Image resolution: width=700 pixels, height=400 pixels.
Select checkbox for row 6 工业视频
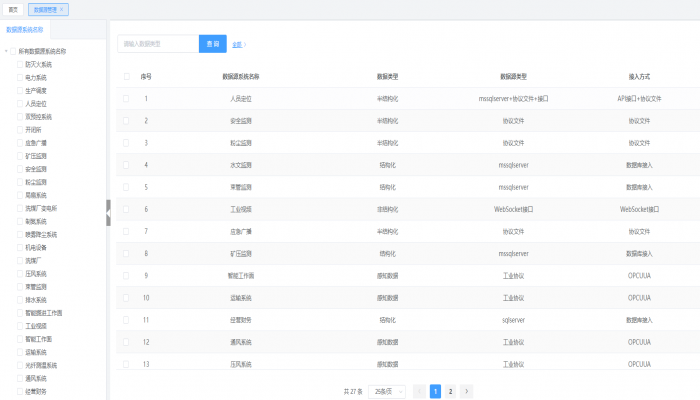pos(126,209)
